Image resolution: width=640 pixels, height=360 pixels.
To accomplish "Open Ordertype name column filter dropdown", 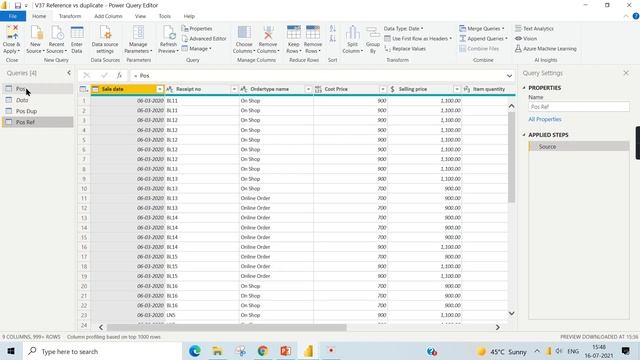I will pos(308,89).
